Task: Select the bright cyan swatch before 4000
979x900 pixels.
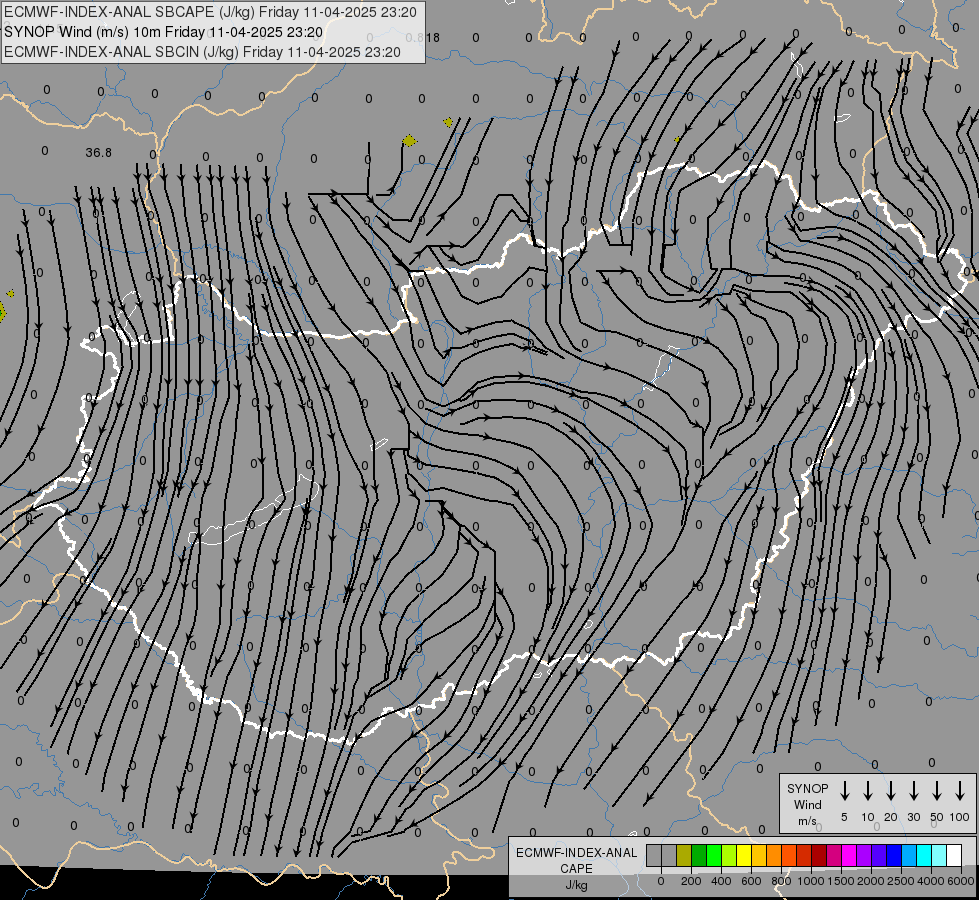Action: [925, 855]
